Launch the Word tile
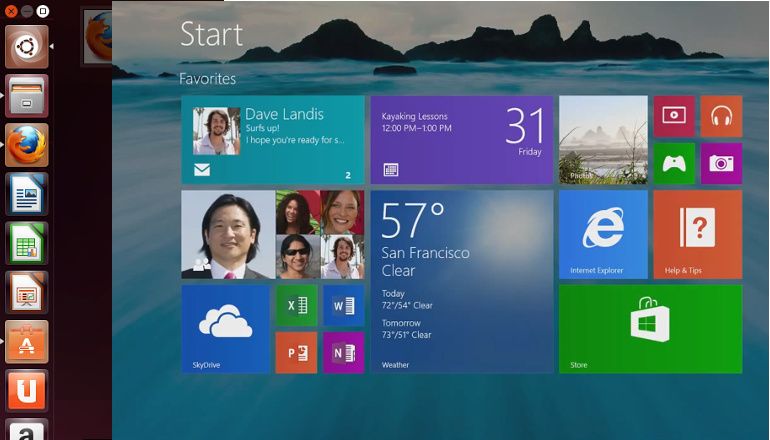 (343, 306)
